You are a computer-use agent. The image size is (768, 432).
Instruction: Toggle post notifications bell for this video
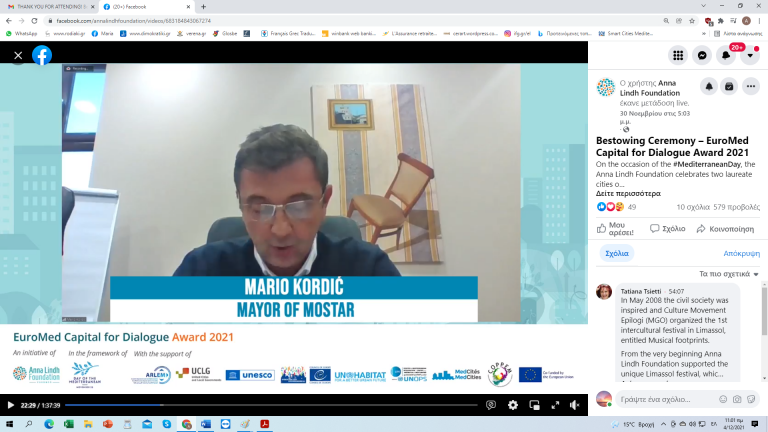tap(708, 87)
